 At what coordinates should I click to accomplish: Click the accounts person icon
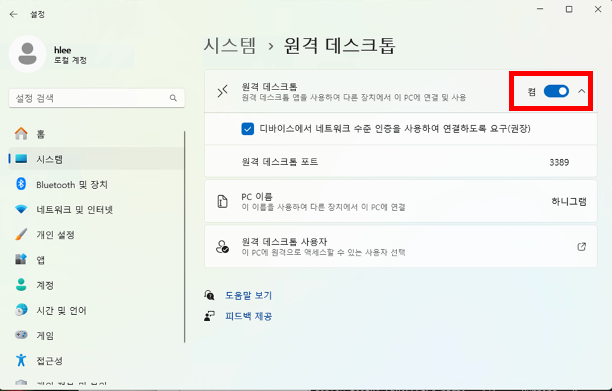tap(21, 284)
